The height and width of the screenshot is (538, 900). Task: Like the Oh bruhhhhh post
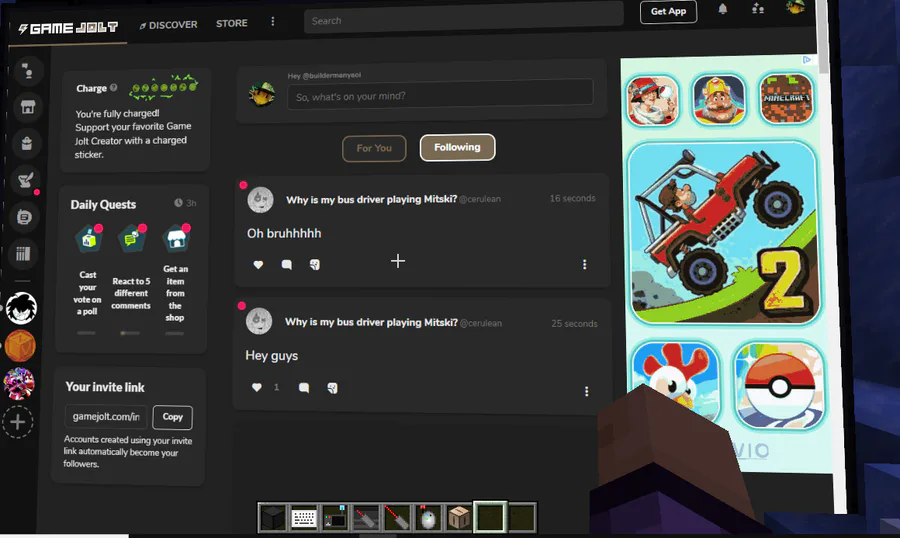pos(258,265)
